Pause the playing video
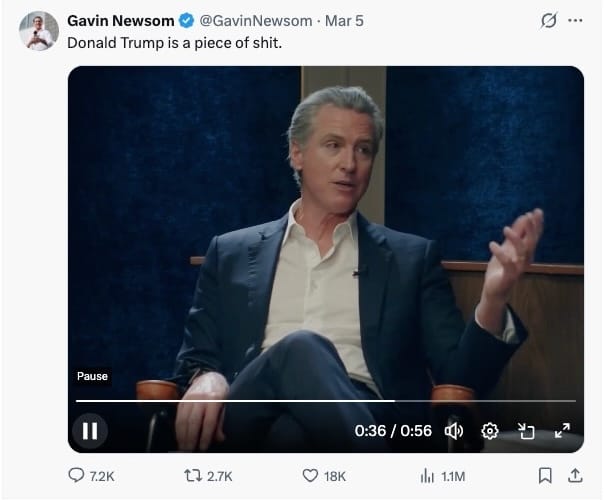The width and height of the screenshot is (604, 500). coord(90,431)
